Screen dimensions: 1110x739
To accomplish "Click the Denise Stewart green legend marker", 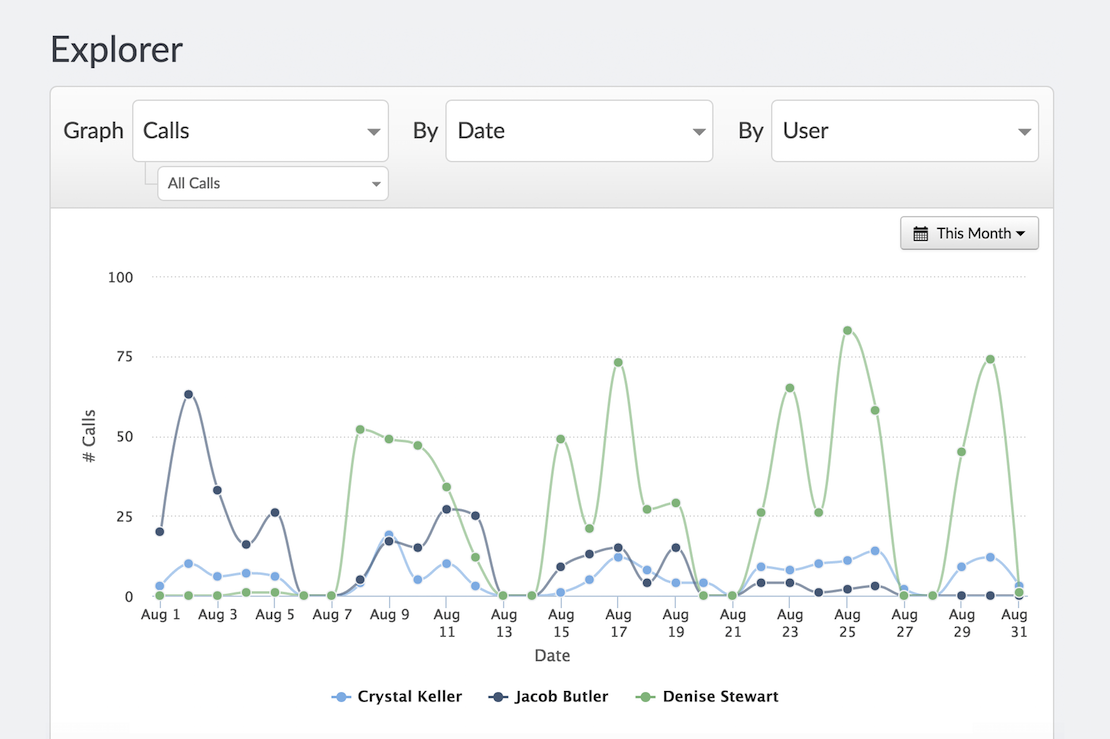I will click(646, 697).
